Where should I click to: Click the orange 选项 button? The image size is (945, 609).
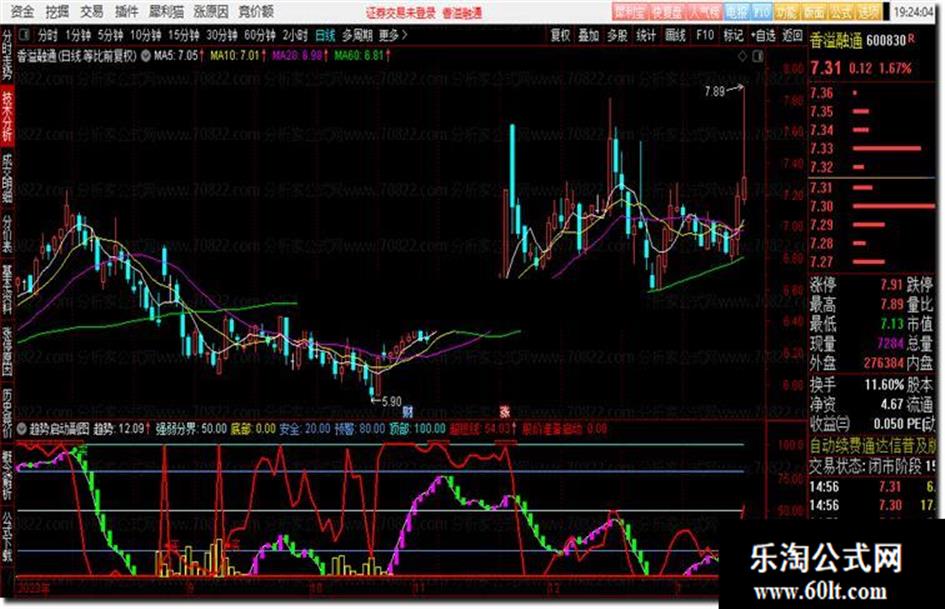[868, 12]
